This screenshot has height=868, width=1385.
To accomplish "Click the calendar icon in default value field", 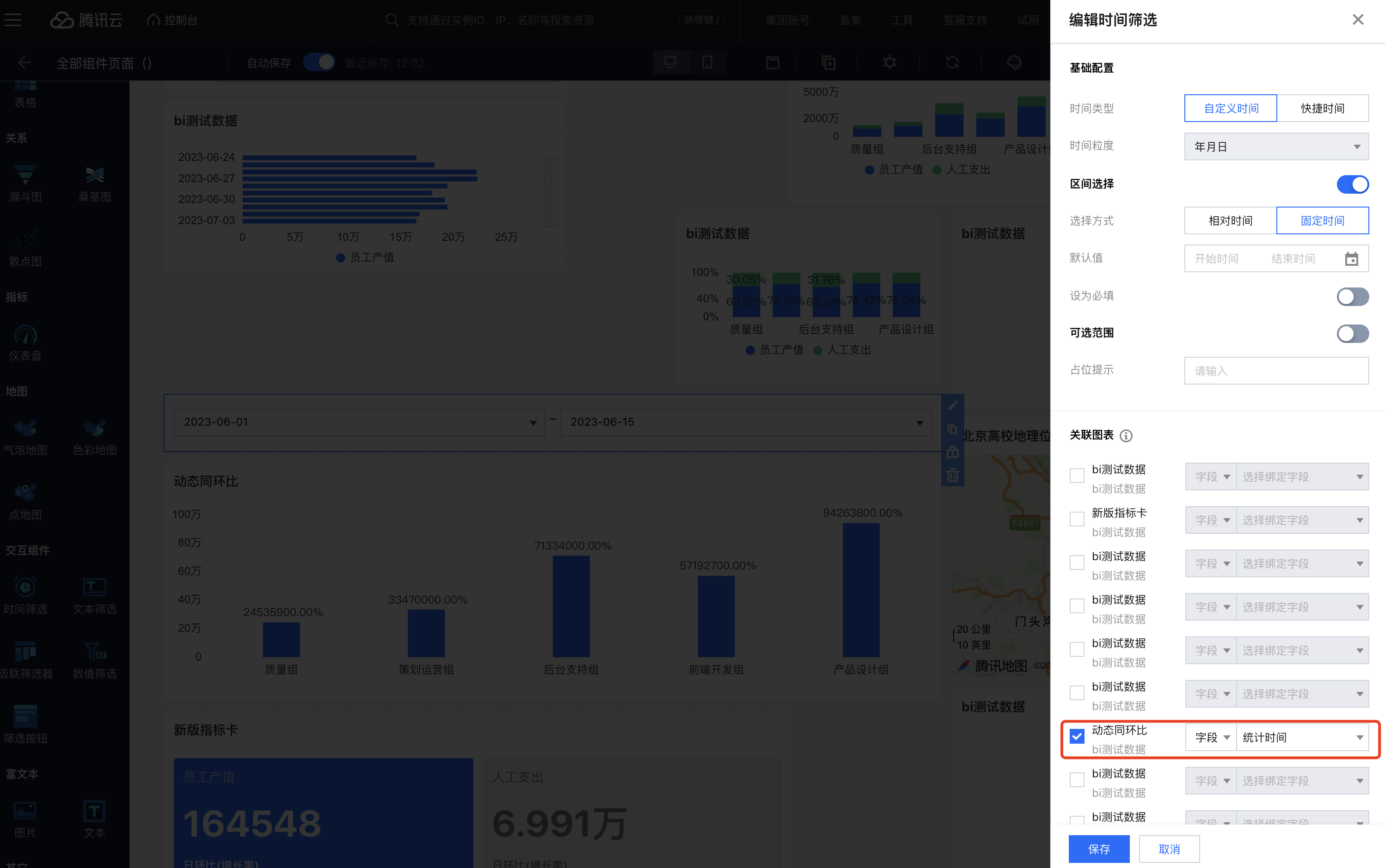I will point(1351,259).
